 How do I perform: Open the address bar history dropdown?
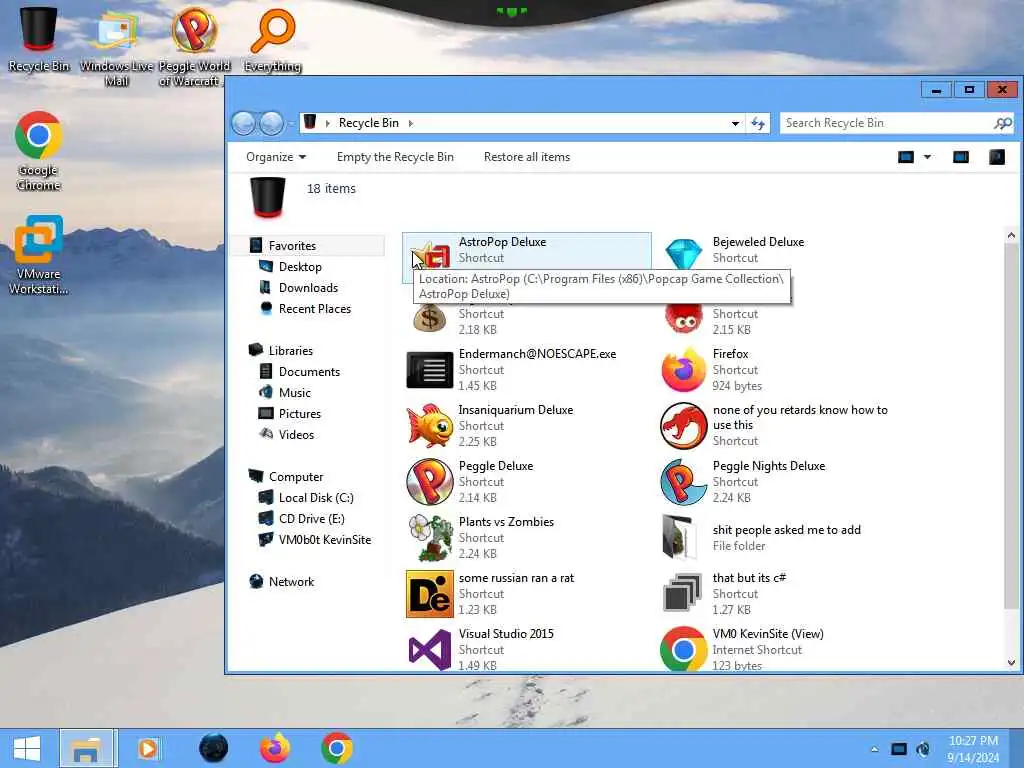click(735, 123)
